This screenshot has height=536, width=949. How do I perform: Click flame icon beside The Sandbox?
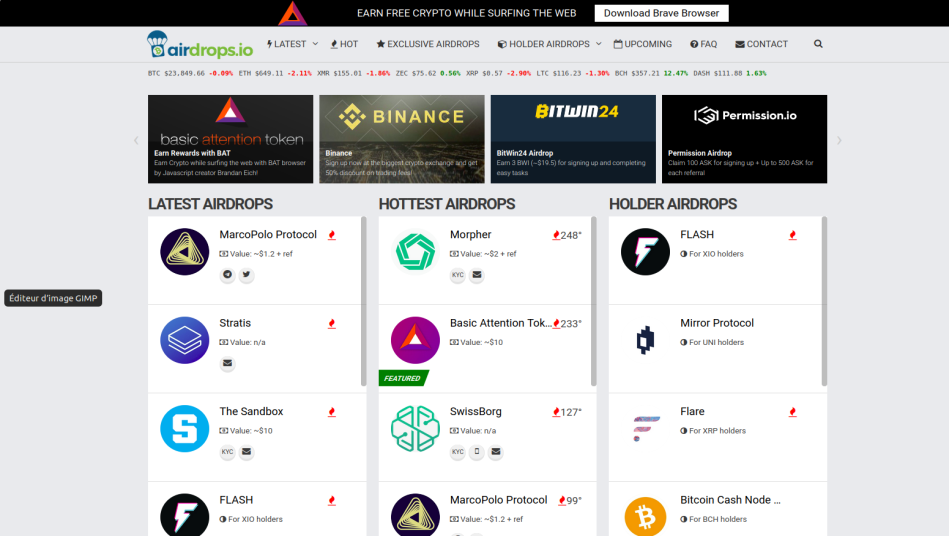(x=332, y=412)
